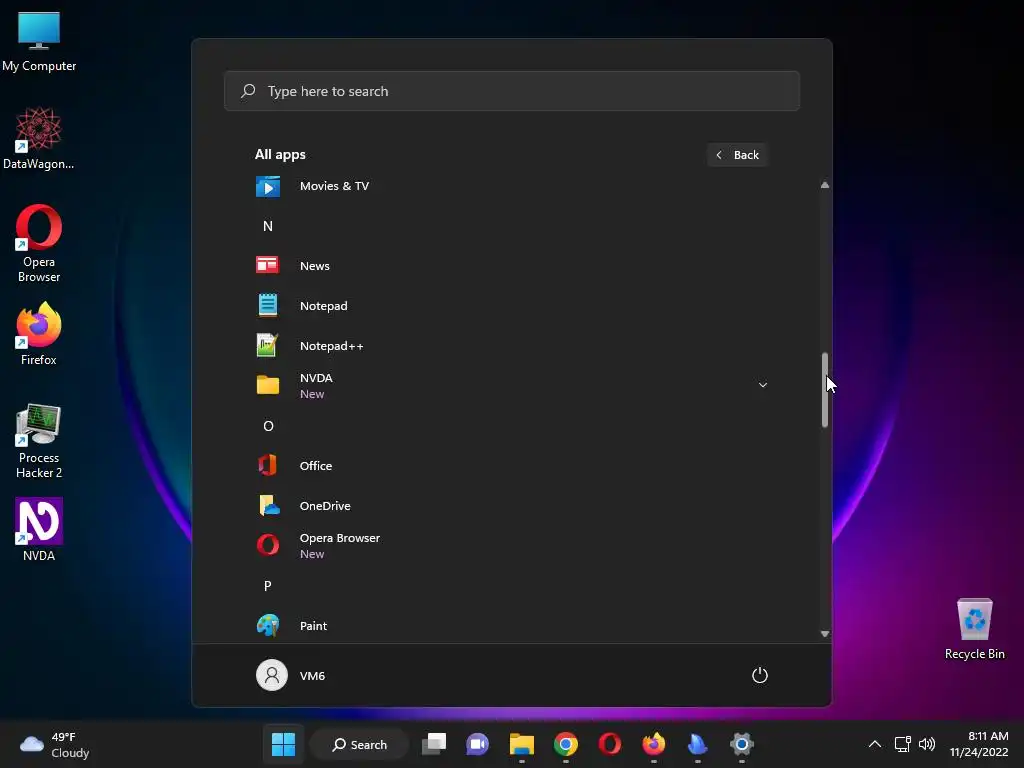
Task: Jump to letter N header
Action: 268,226
